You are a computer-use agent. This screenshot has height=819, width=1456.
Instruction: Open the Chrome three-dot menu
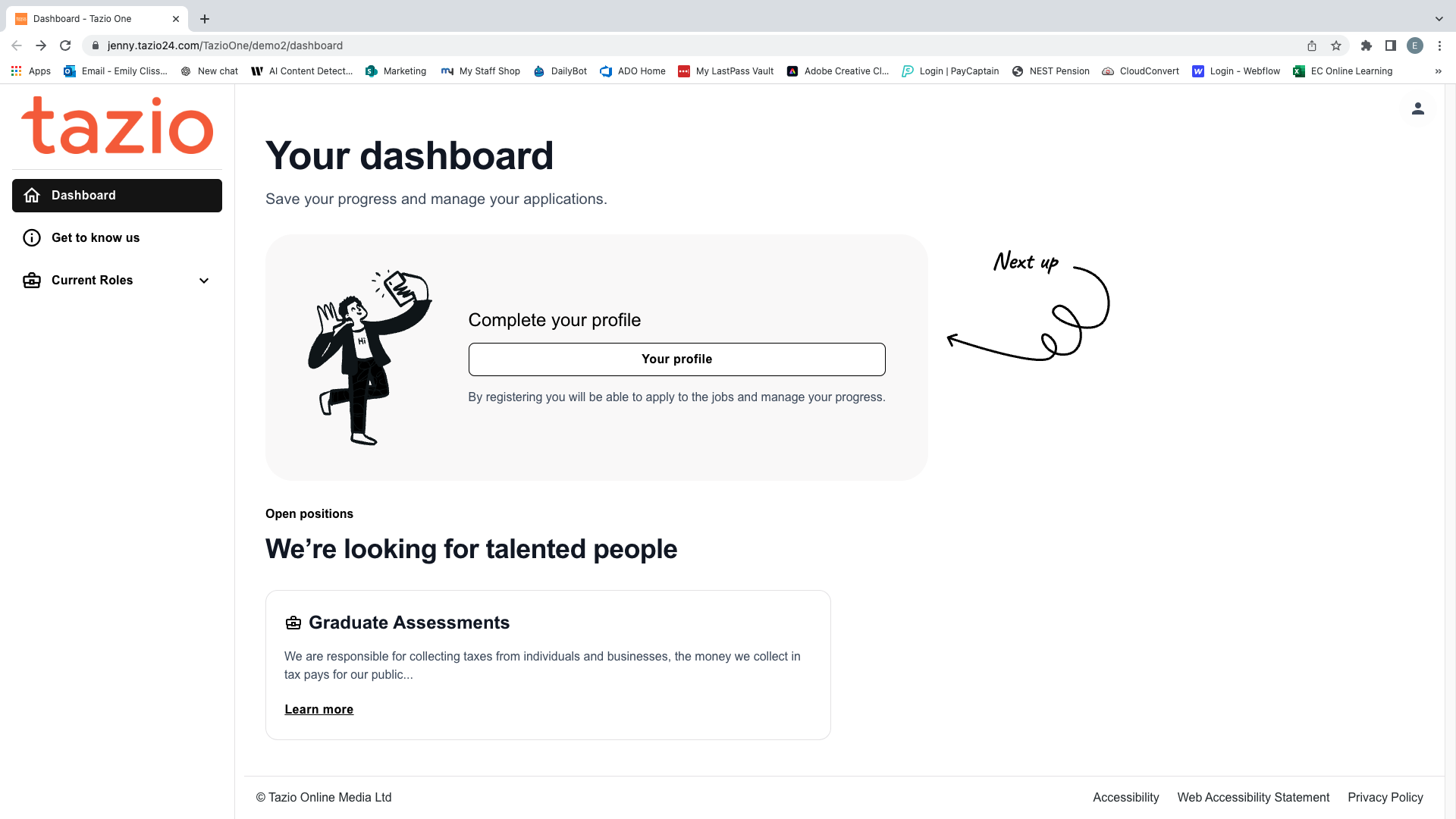click(1439, 45)
